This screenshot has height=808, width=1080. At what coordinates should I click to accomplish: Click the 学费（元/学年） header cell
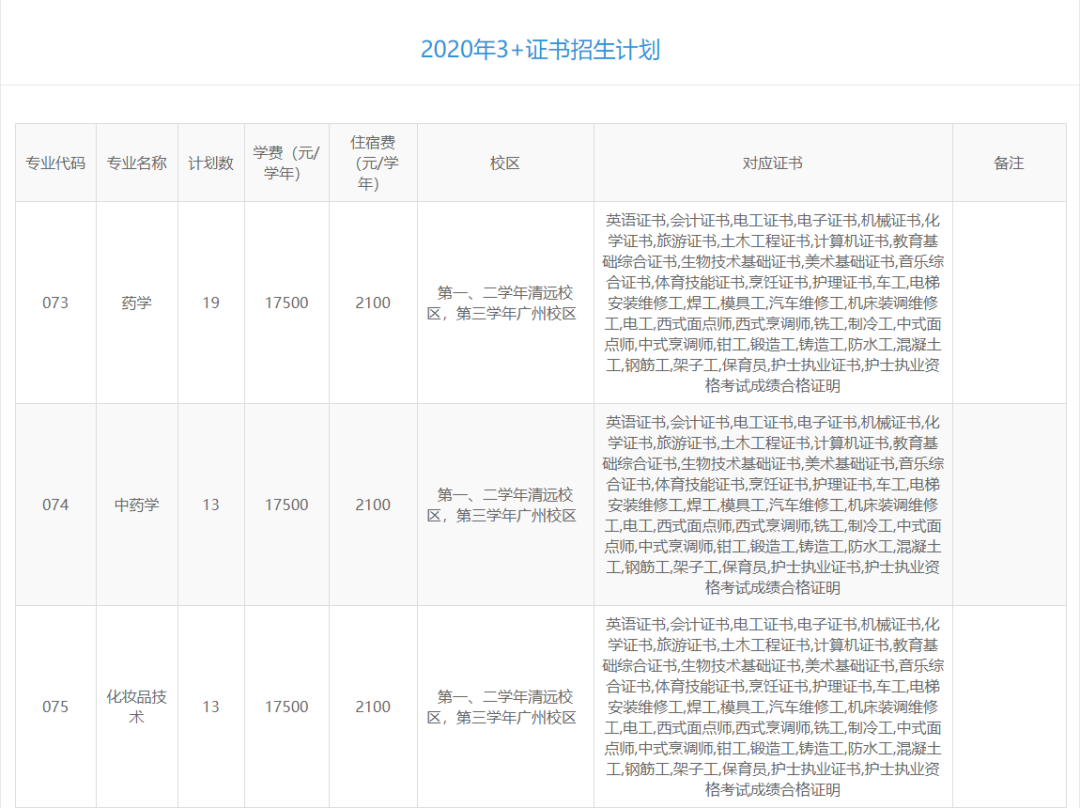287,162
